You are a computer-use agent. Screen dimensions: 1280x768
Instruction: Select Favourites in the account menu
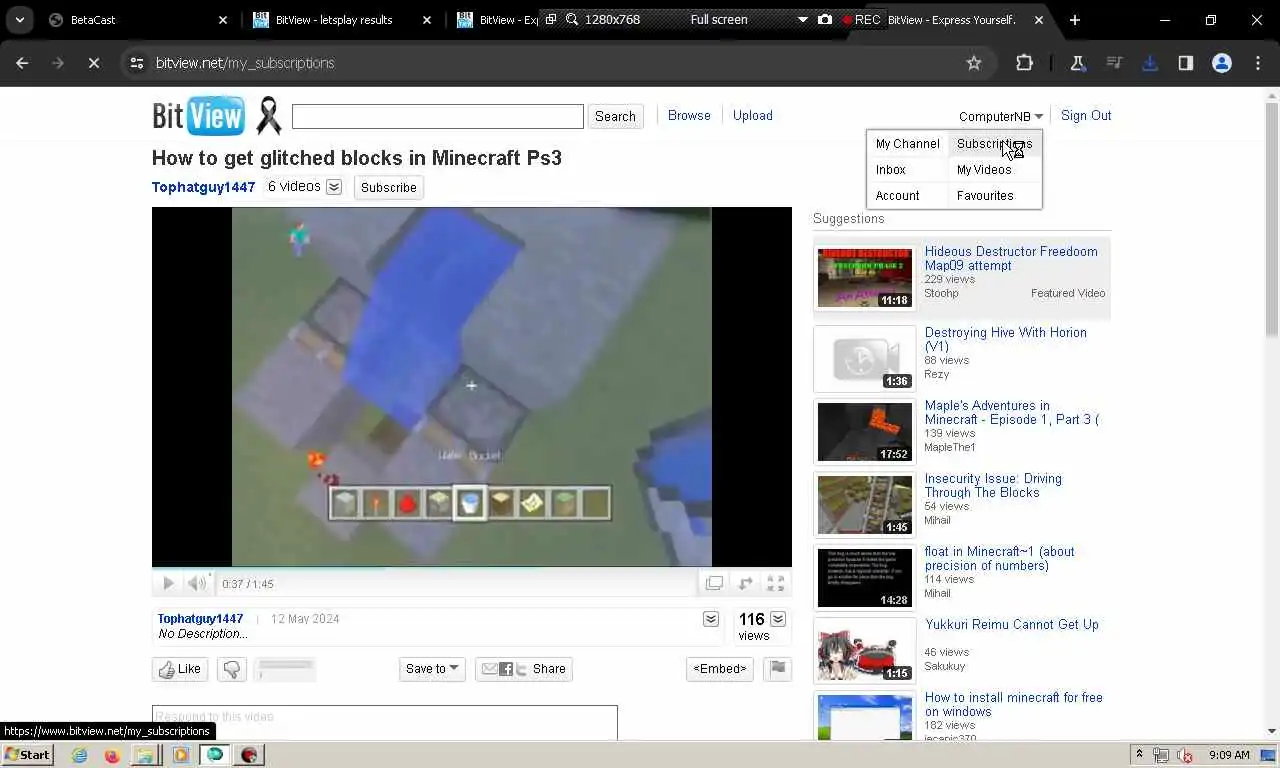pyautogui.click(x=985, y=196)
